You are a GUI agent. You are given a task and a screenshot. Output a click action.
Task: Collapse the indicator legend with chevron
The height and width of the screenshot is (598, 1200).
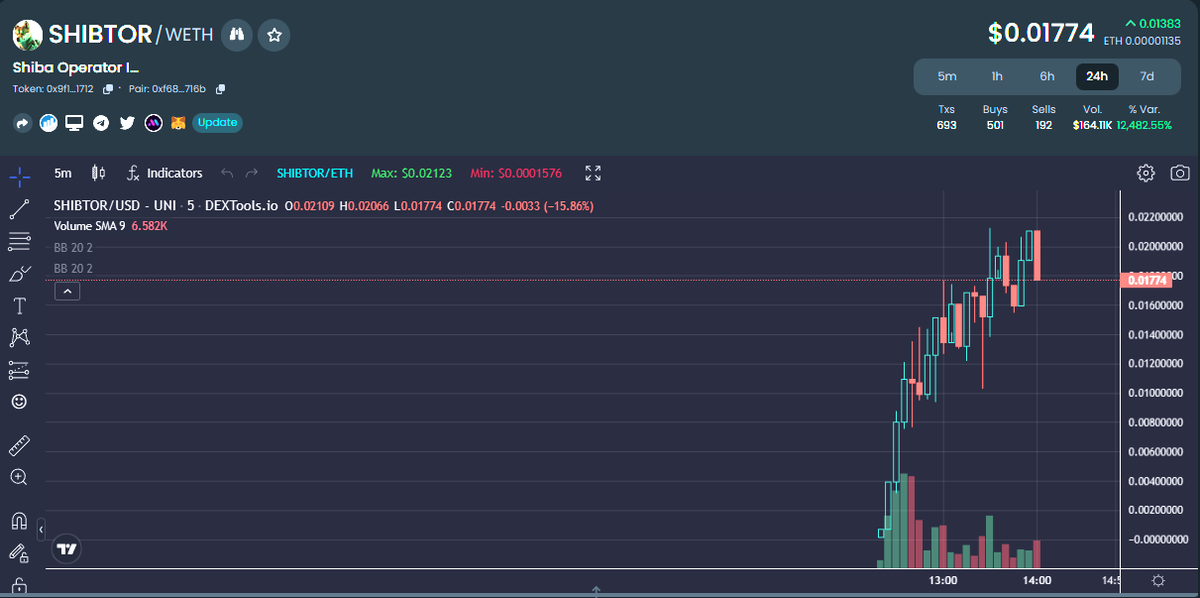(x=67, y=292)
